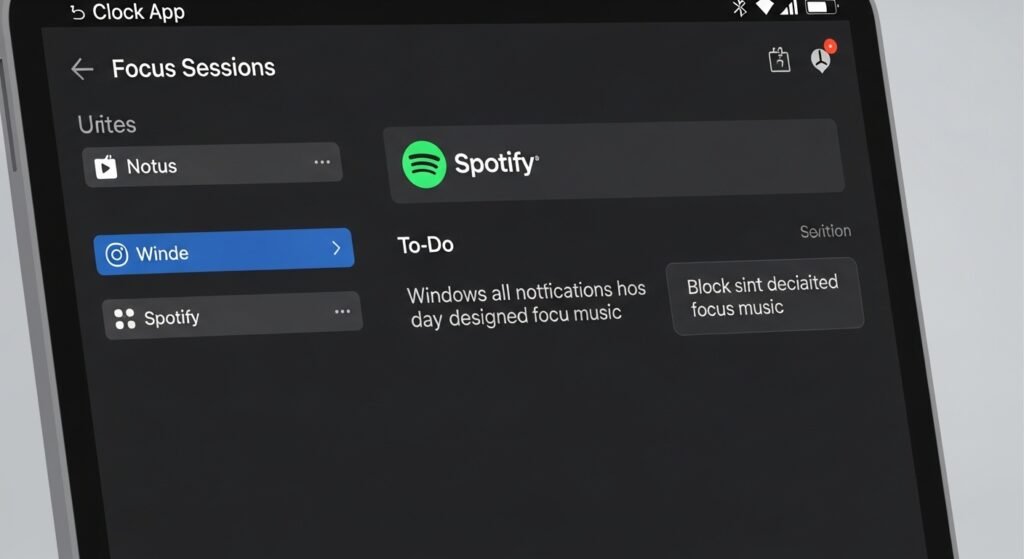Screen dimensions: 1024x559
Task: Click the battery indicator
Action: click(x=822, y=8)
